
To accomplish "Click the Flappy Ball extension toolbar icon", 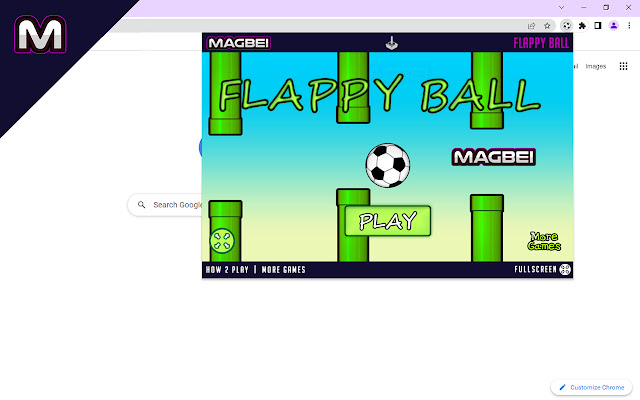I will pos(566,26).
